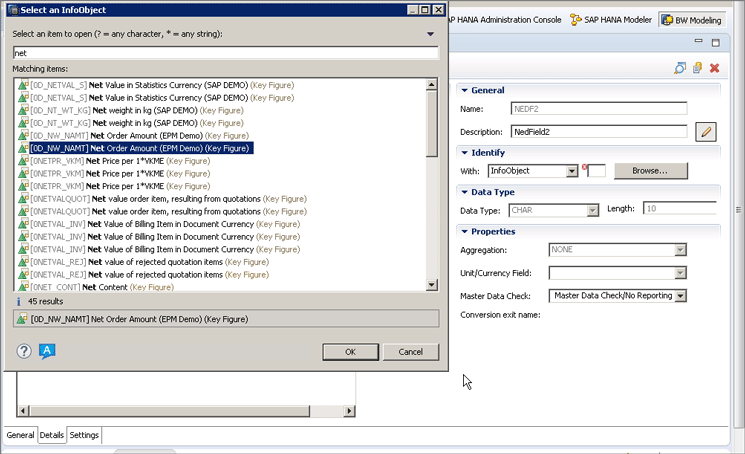Open the Settings tab
This screenshot has width=745, height=454.
point(84,435)
